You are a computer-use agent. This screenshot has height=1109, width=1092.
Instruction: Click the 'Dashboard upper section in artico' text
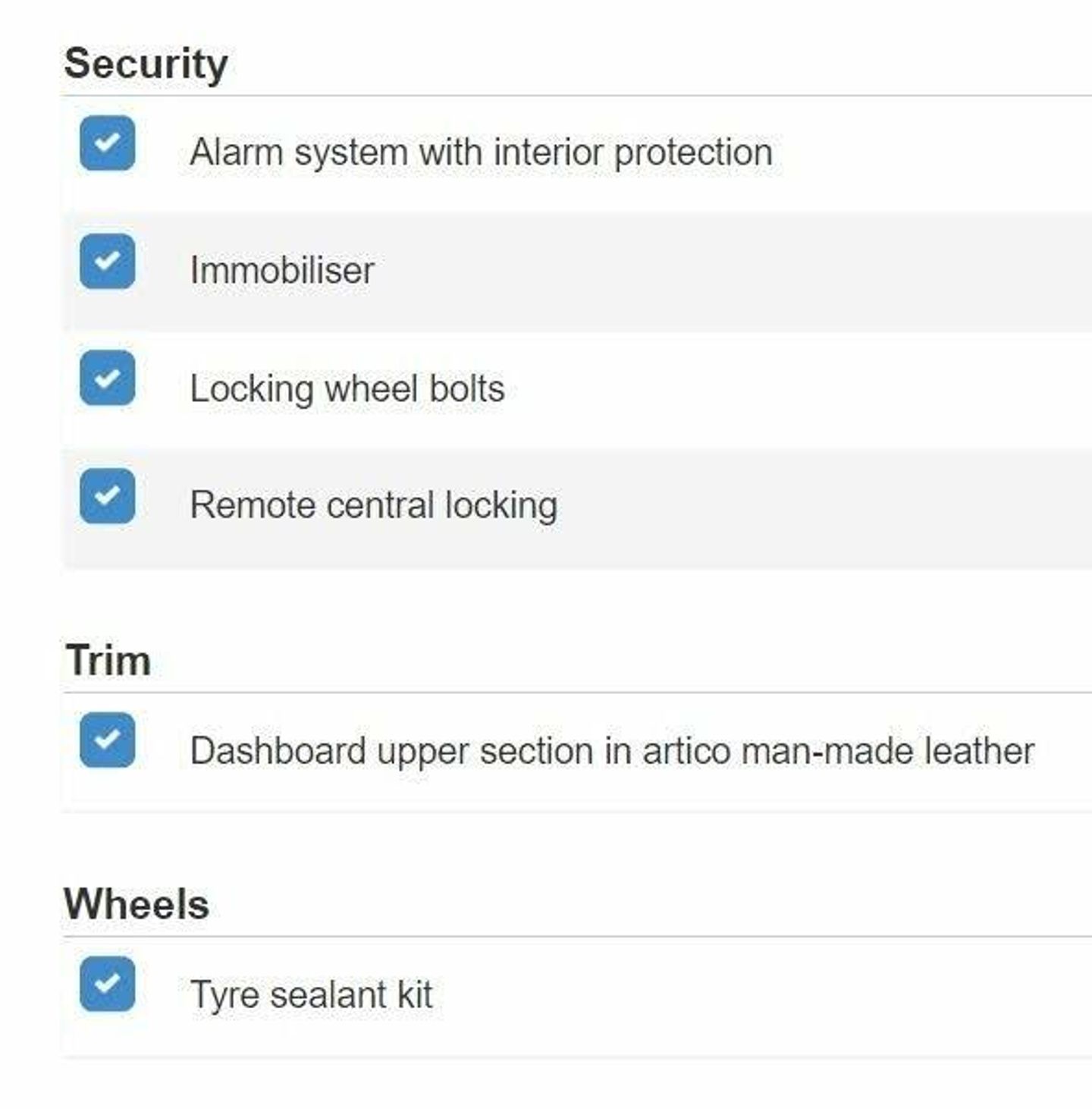tap(611, 752)
